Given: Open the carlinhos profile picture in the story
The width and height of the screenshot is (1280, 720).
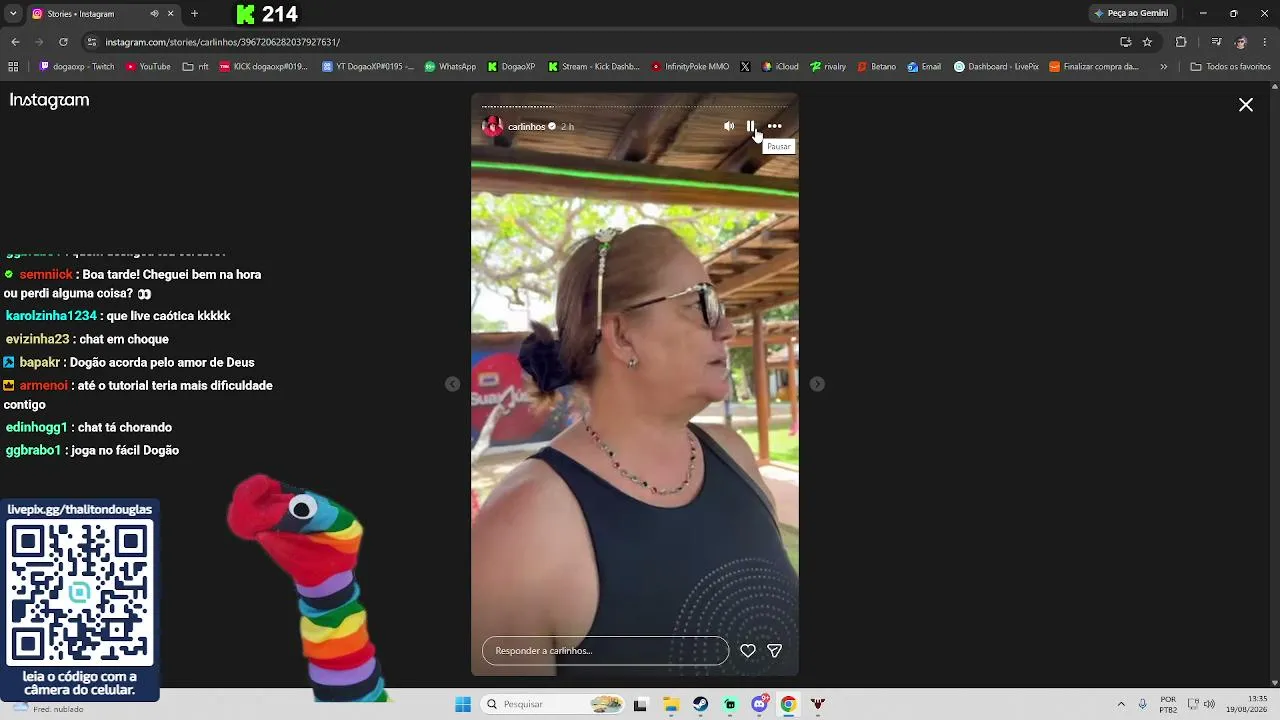Looking at the screenshot, I should pyautogui.click(x=493, y=127).
